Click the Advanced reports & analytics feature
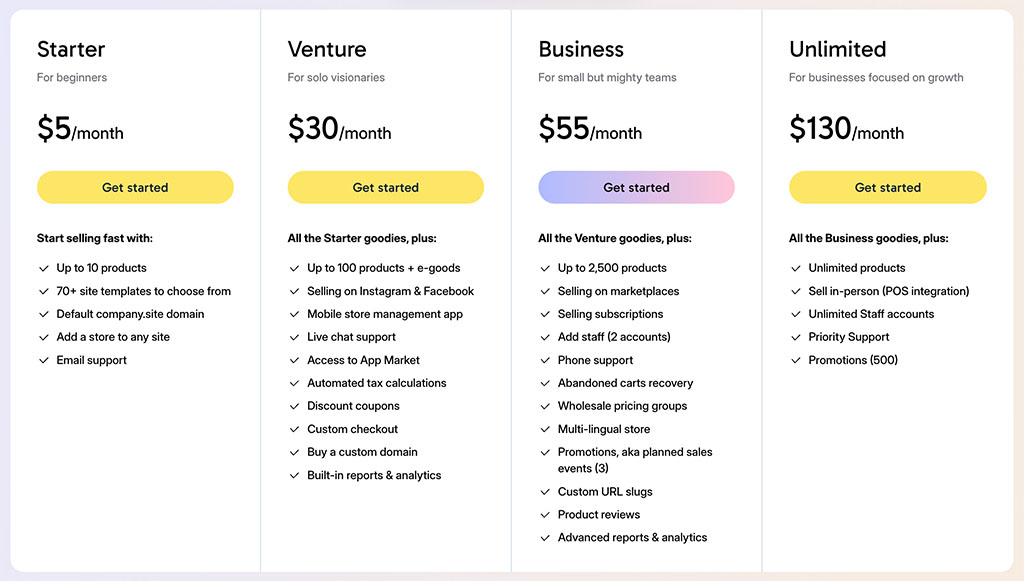This screenshot has height=581, width=1024. pos(632,537)
